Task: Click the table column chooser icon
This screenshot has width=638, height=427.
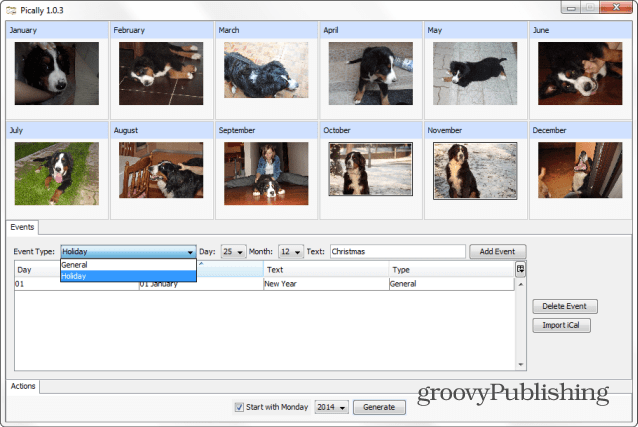Action: point(520,269)
